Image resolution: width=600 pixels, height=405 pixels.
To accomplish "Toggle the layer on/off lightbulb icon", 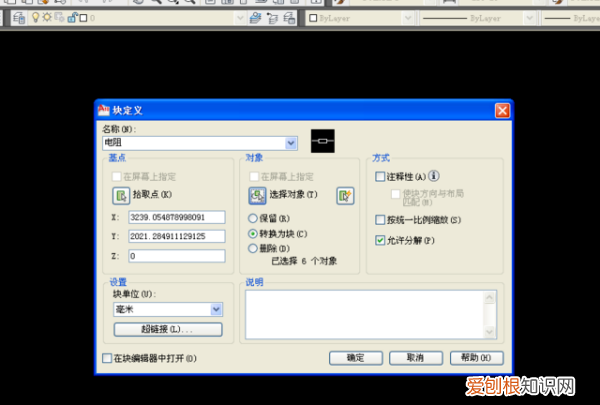I will [36, 17].
